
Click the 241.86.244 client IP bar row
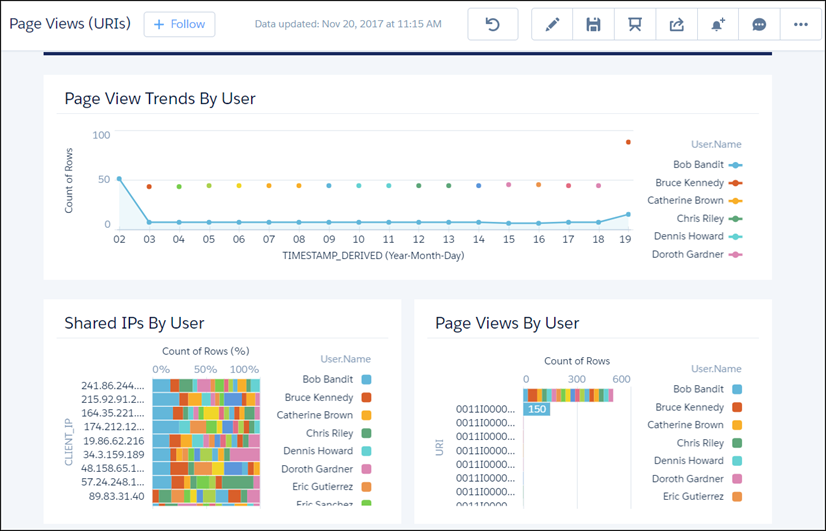point(206,385)
